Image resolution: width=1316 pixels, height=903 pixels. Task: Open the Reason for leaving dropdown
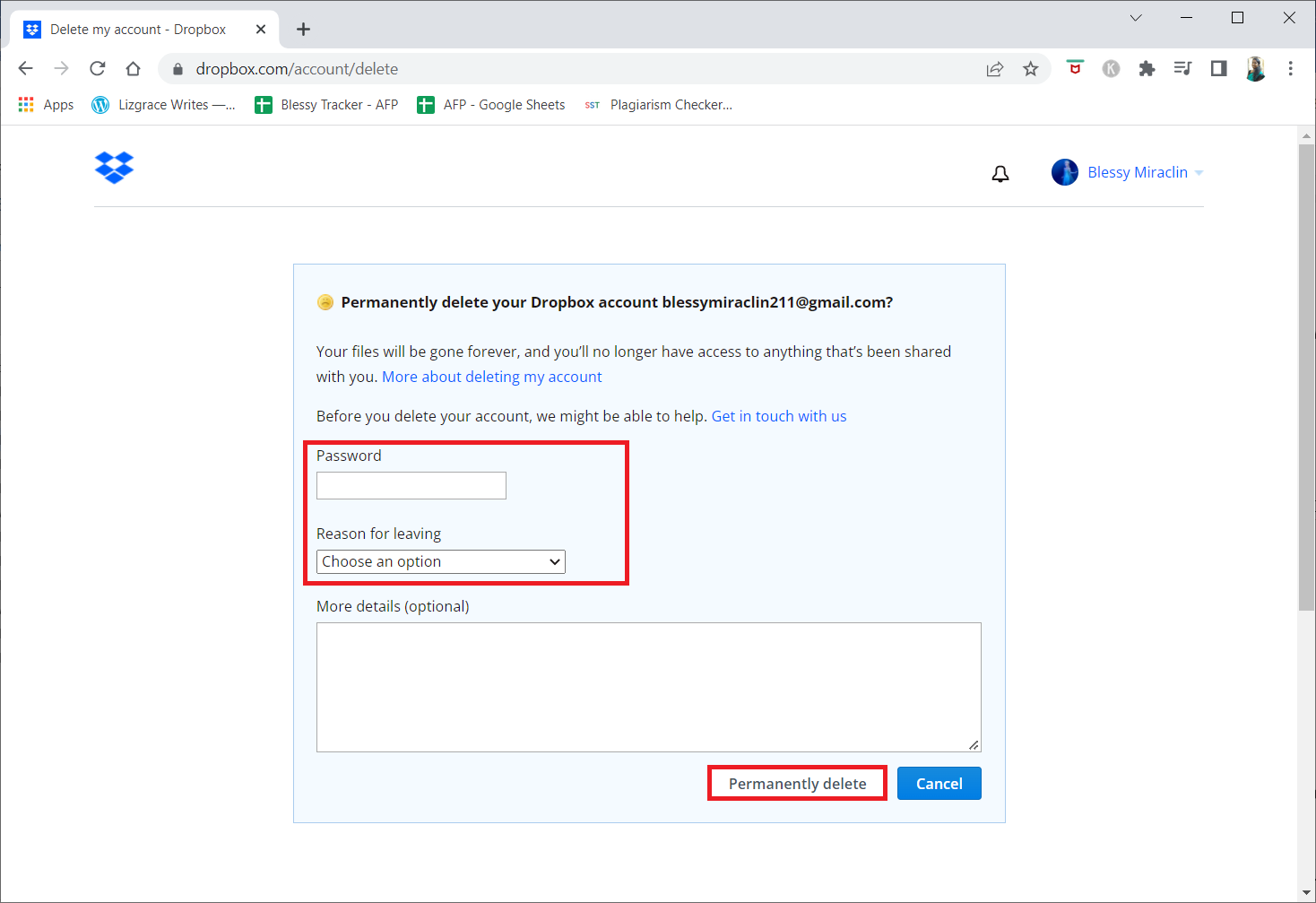[x=441, y=561]
